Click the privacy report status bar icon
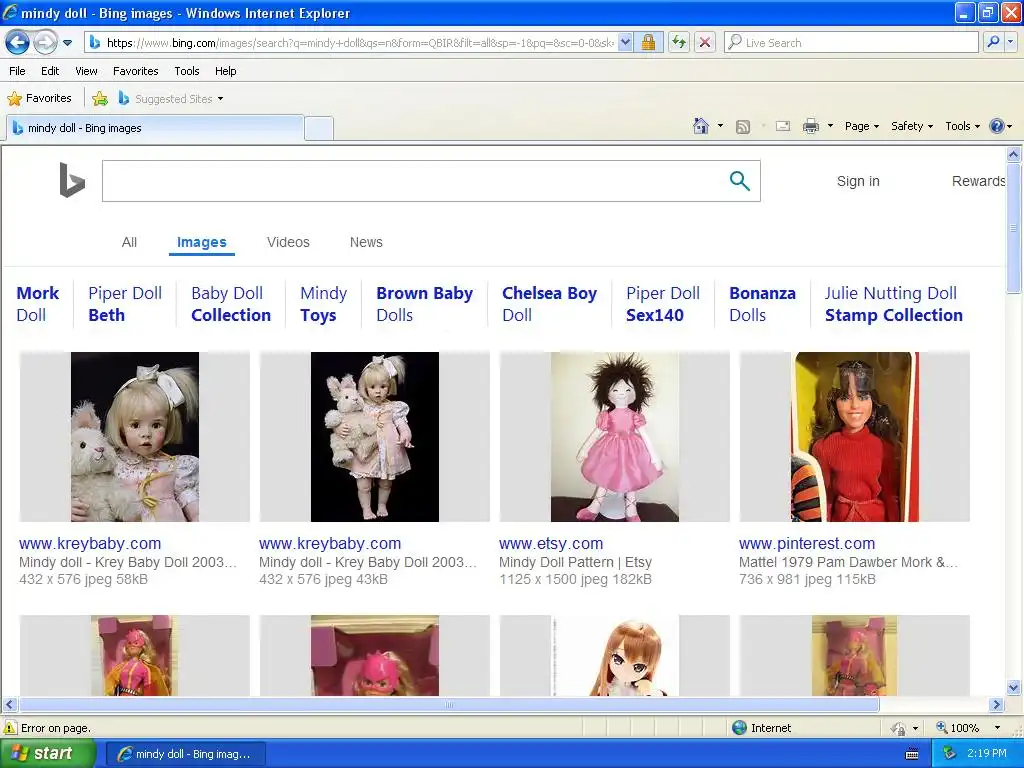Image resolution: width=1024 pixels, height=768 pixels. [899, 728]
